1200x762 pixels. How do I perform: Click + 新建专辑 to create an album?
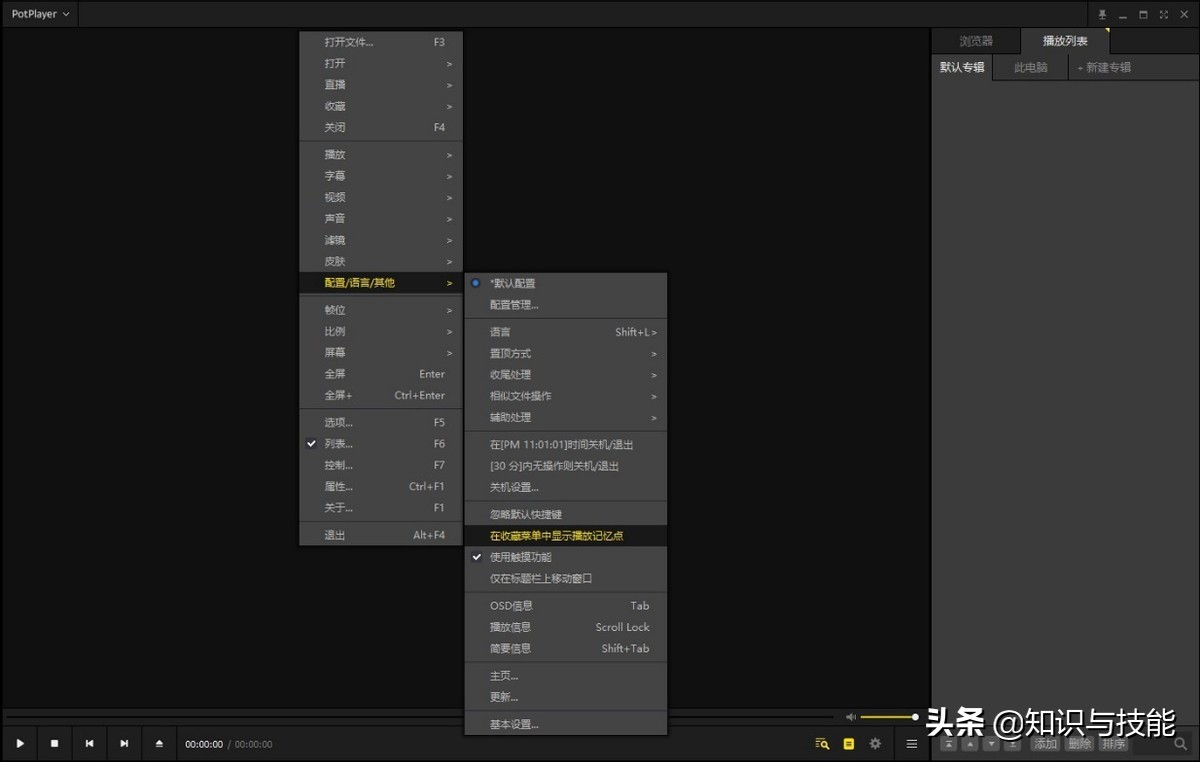1104,67
